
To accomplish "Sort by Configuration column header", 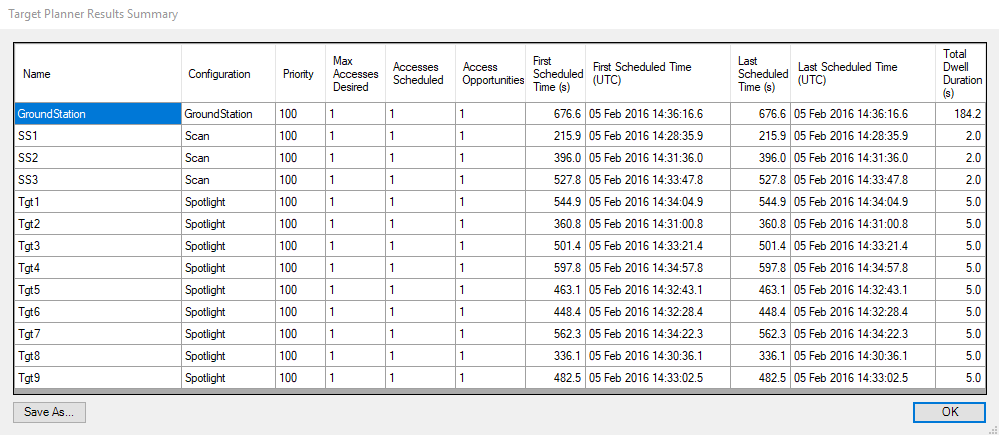I will tap(227, 74).
